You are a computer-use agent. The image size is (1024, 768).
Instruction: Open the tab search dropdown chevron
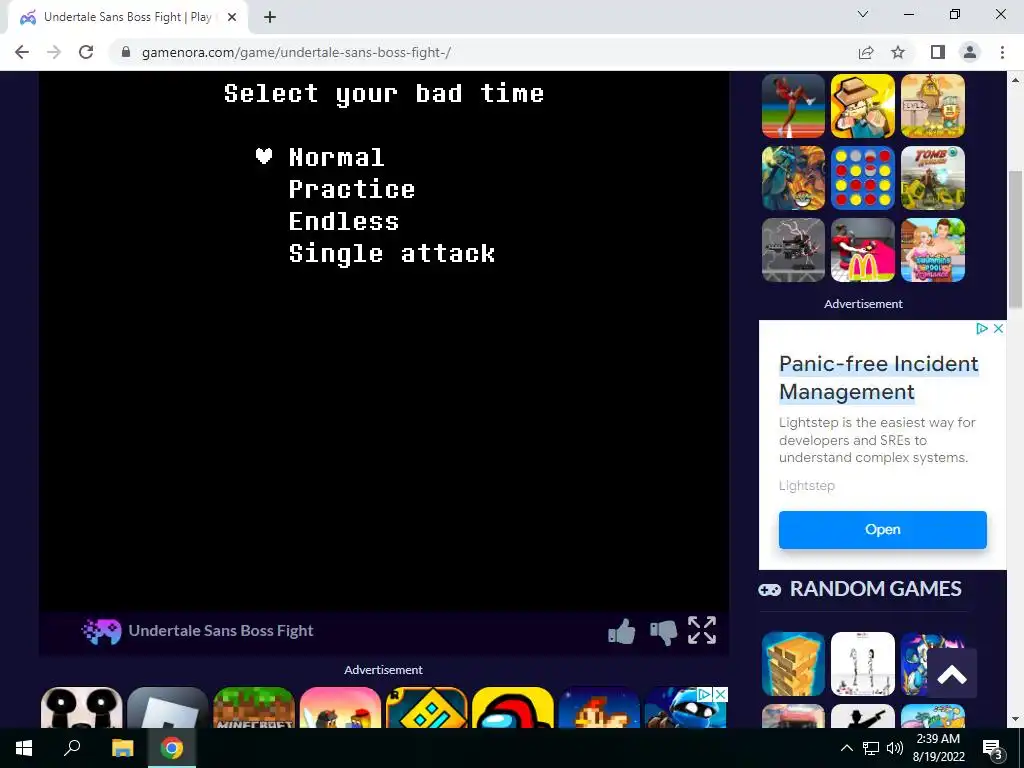863,14
